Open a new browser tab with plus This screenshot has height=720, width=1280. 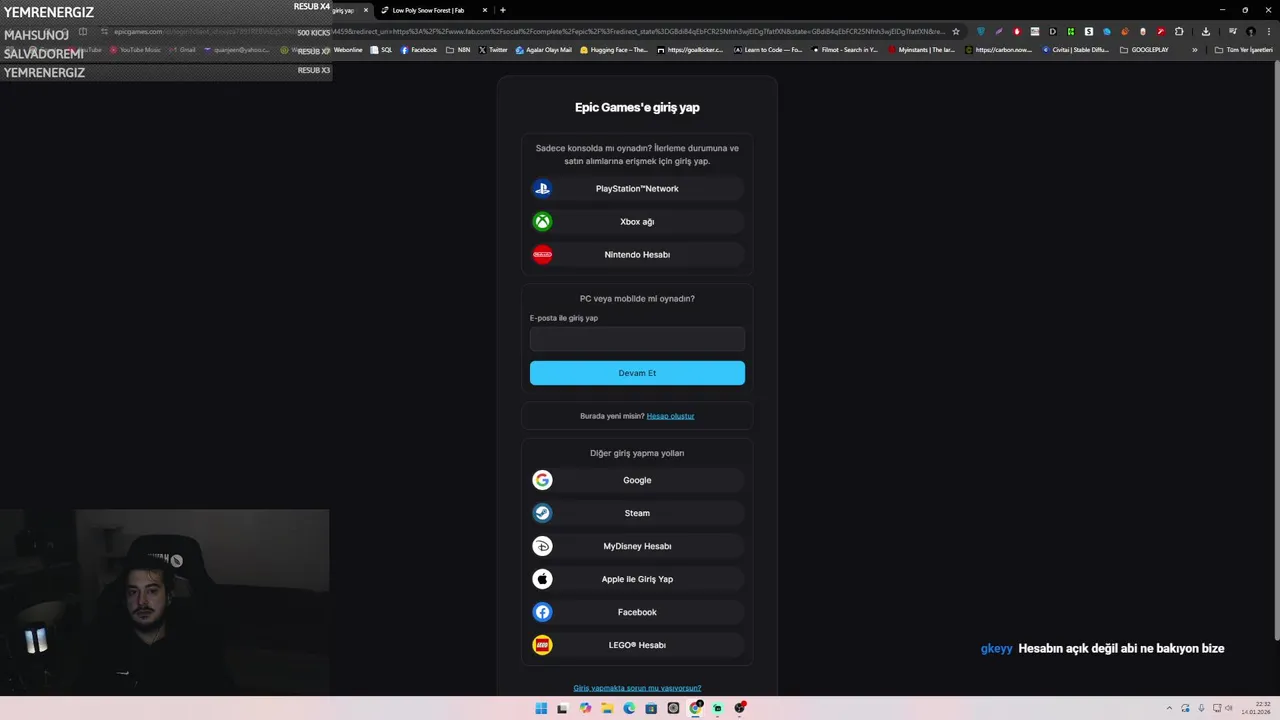pyautogui.click(x=502, y=10)
